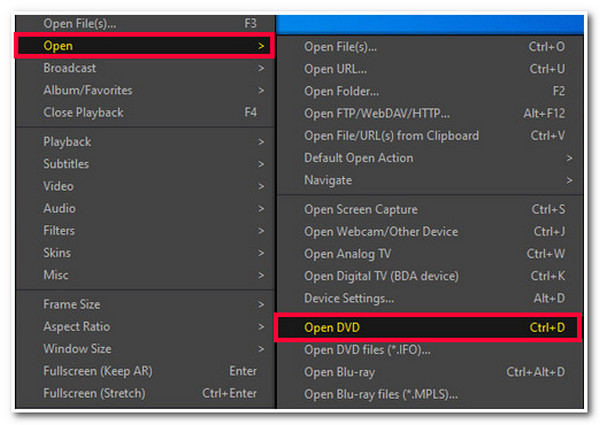
Task: Expand Default Open Action submenu
Action: click(429, 158)
